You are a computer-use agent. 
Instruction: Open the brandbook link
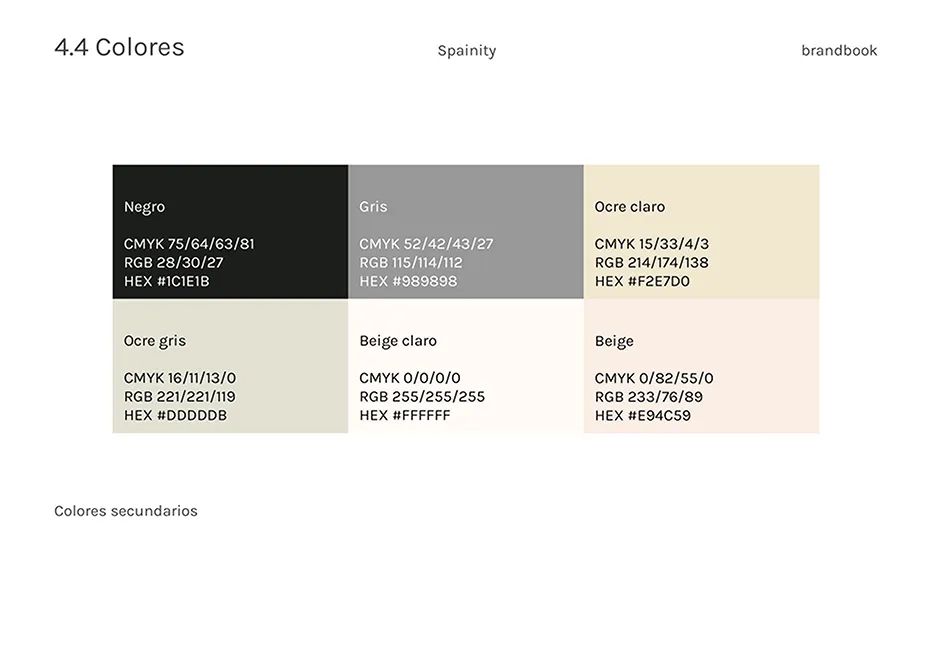point(839,50)
